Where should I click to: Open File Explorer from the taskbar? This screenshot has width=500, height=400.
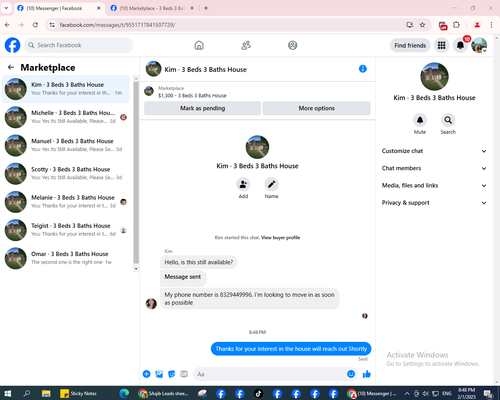pos(46,393)
